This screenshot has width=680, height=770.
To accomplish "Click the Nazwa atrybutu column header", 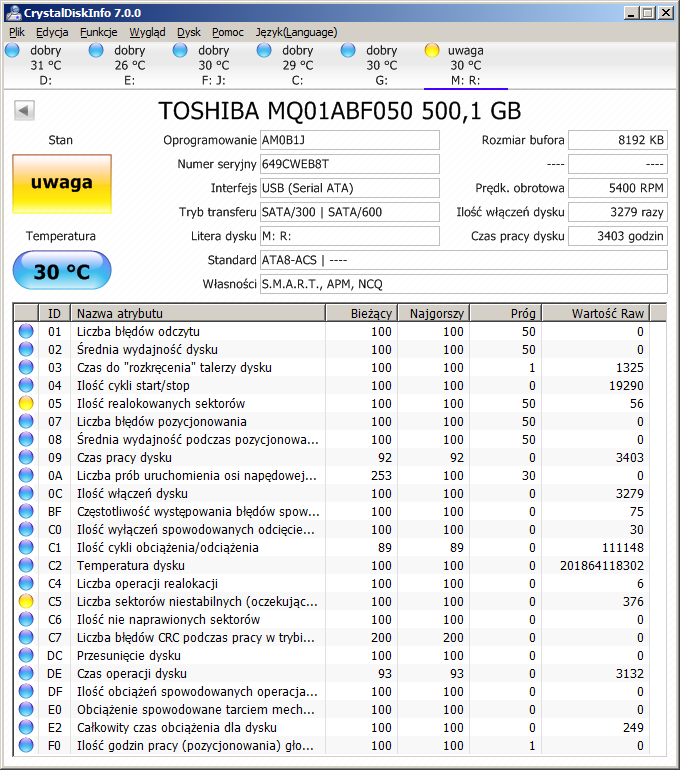I will click(x=198, y=313).
